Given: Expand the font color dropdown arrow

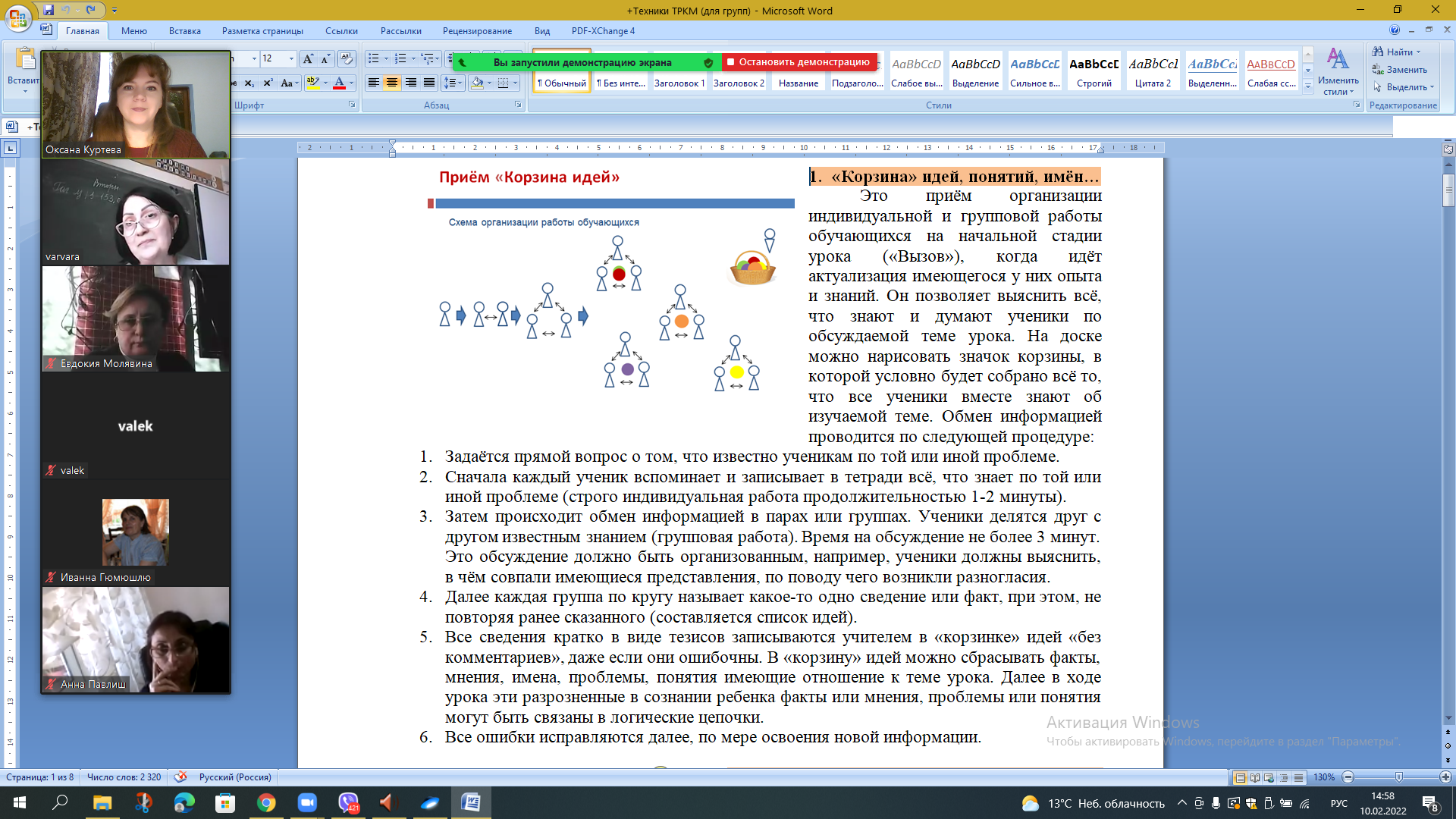Looking at the screenshot, I should (x=351, y=83).
